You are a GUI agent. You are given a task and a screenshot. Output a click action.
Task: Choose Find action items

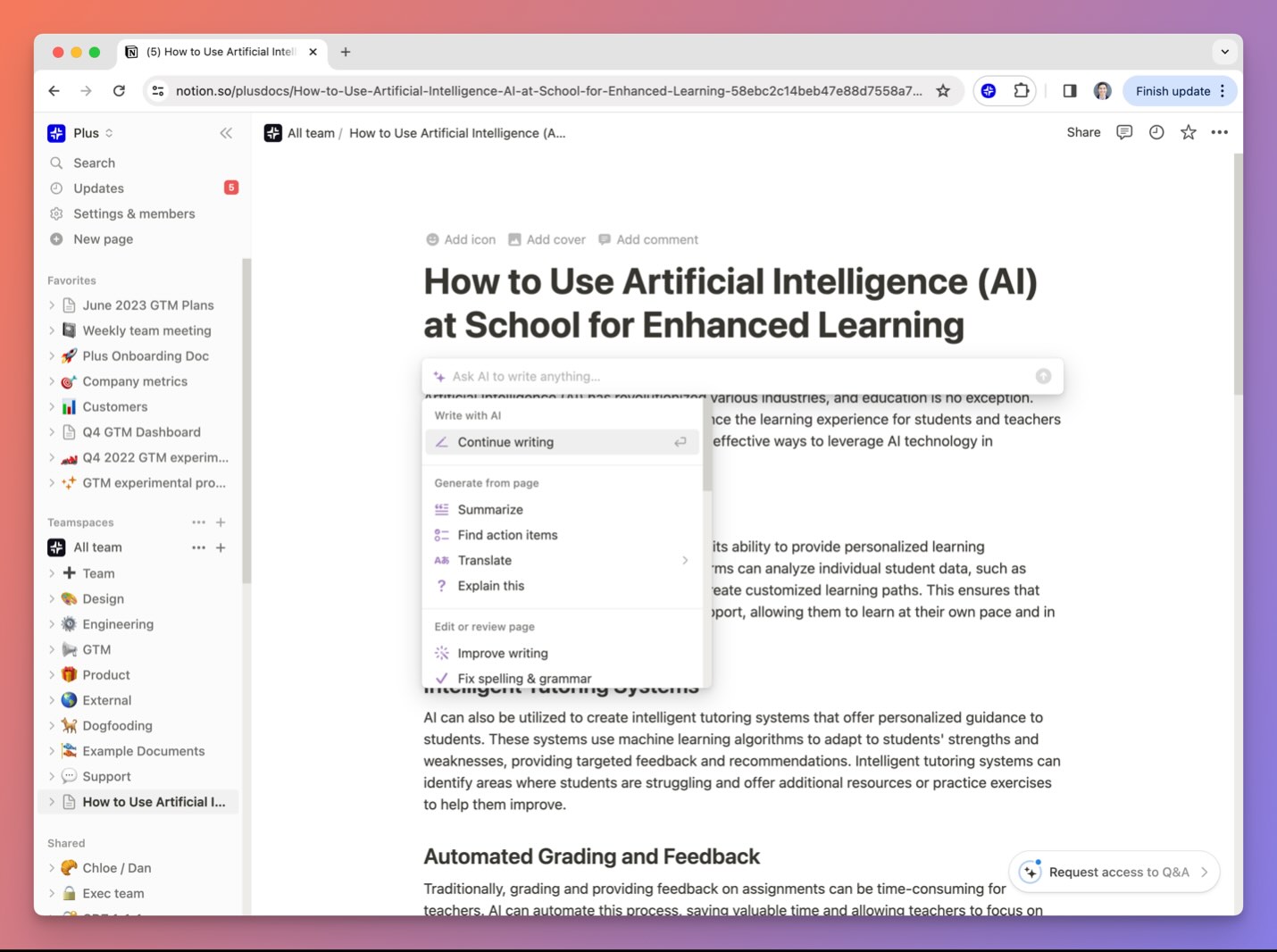point(561,535)
